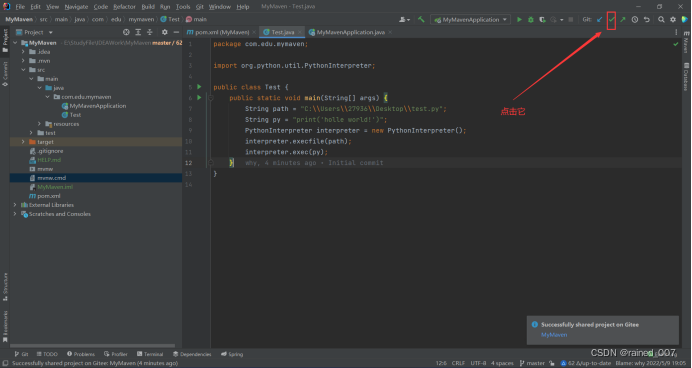Click the Git commit checkmark icon
The width and height of the screenshot is (692, 368).
[611, 19]
